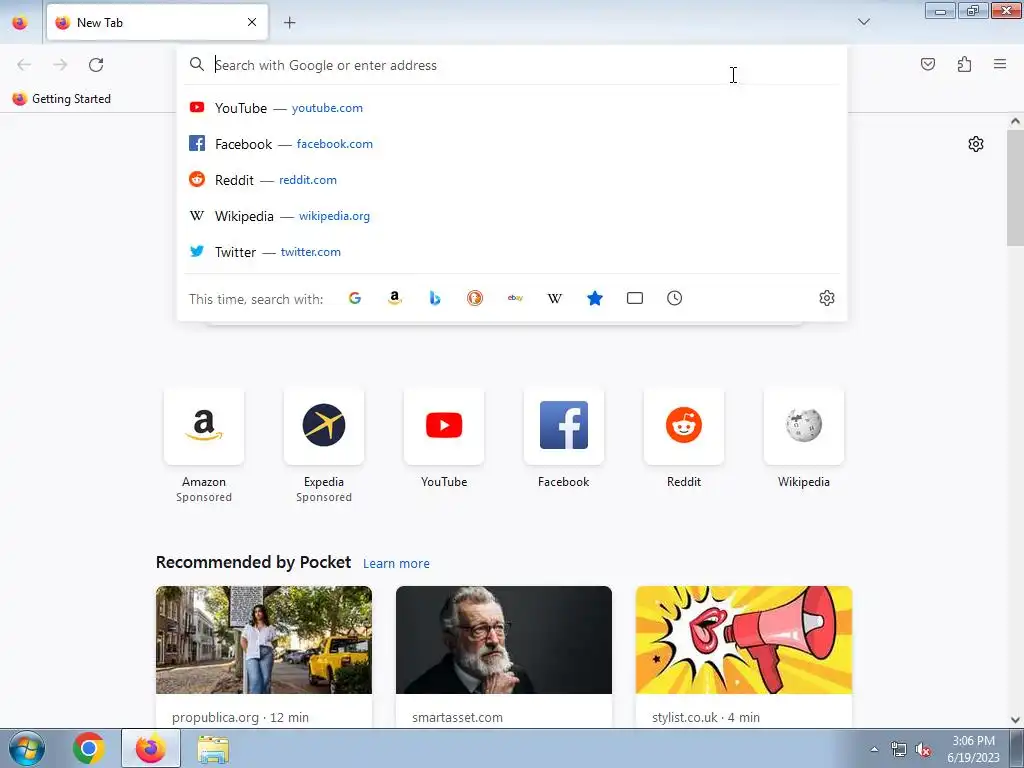Search this time with eBay

point(515,298)
